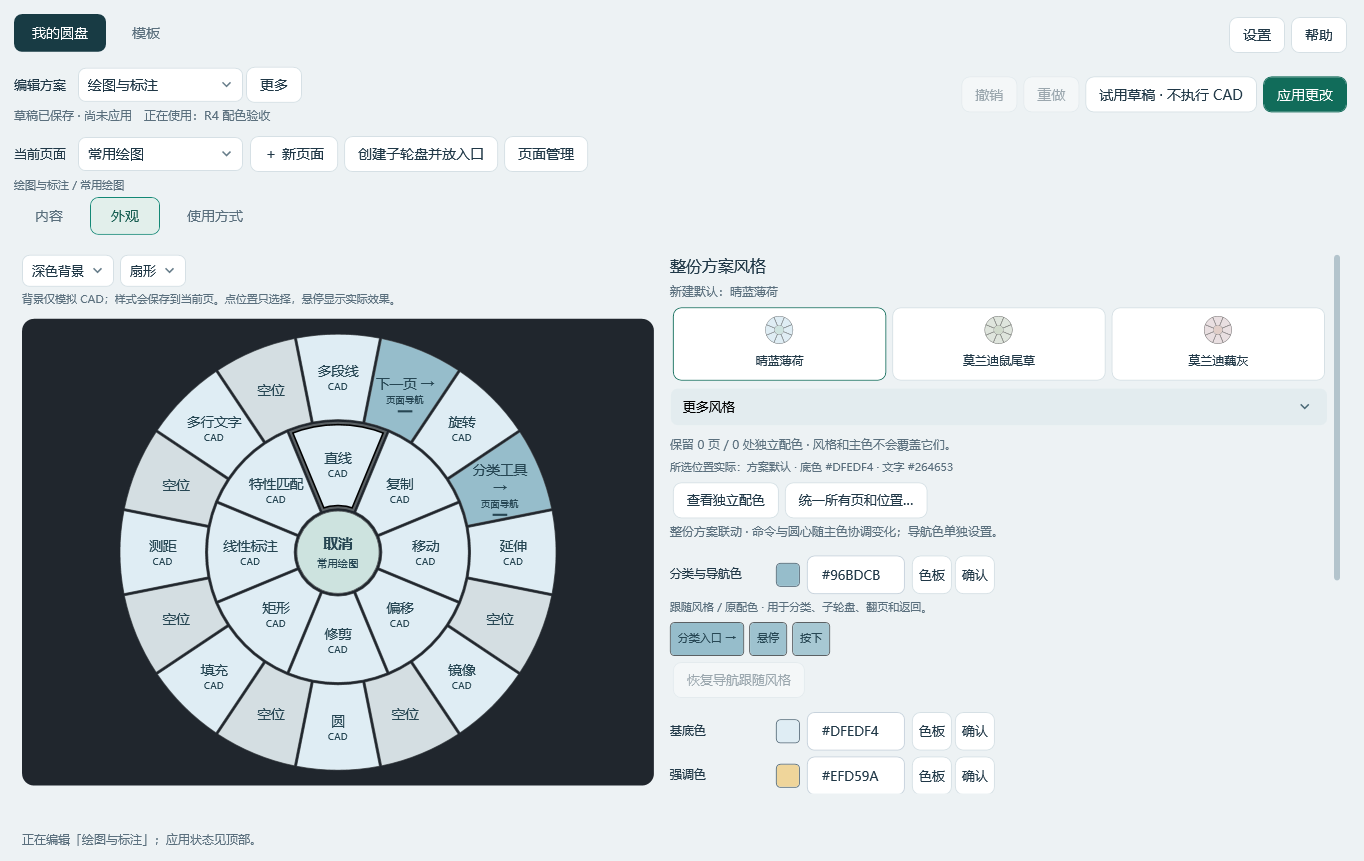
Task: Confirm 基底色 with 确认
Action: pos(975,731)
